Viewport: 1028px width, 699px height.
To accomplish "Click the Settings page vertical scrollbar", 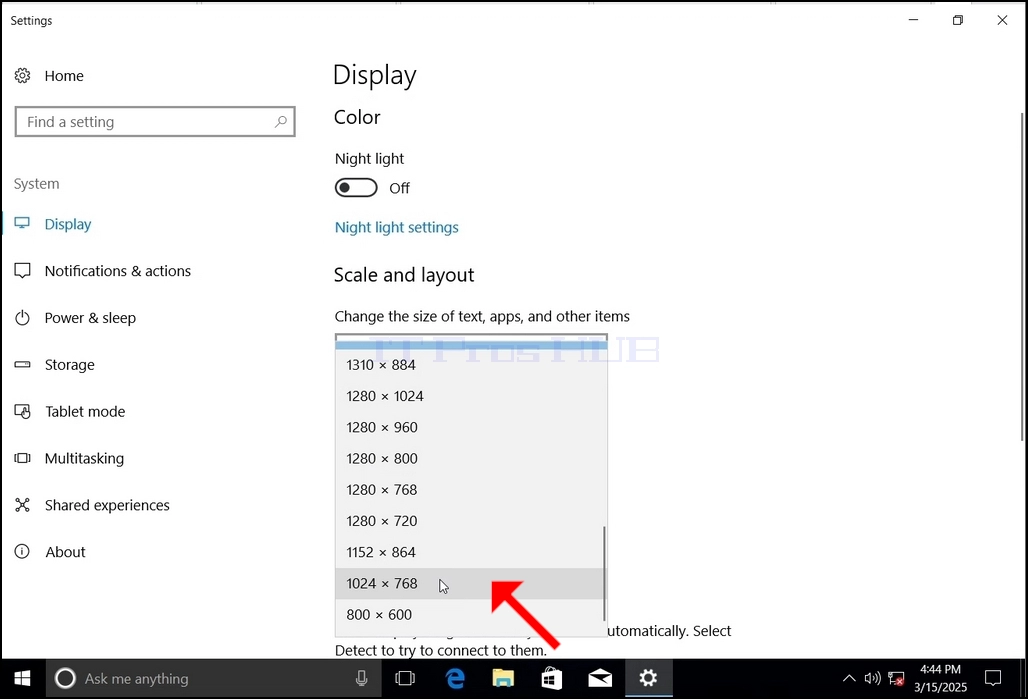I will tap(1023, 275).
